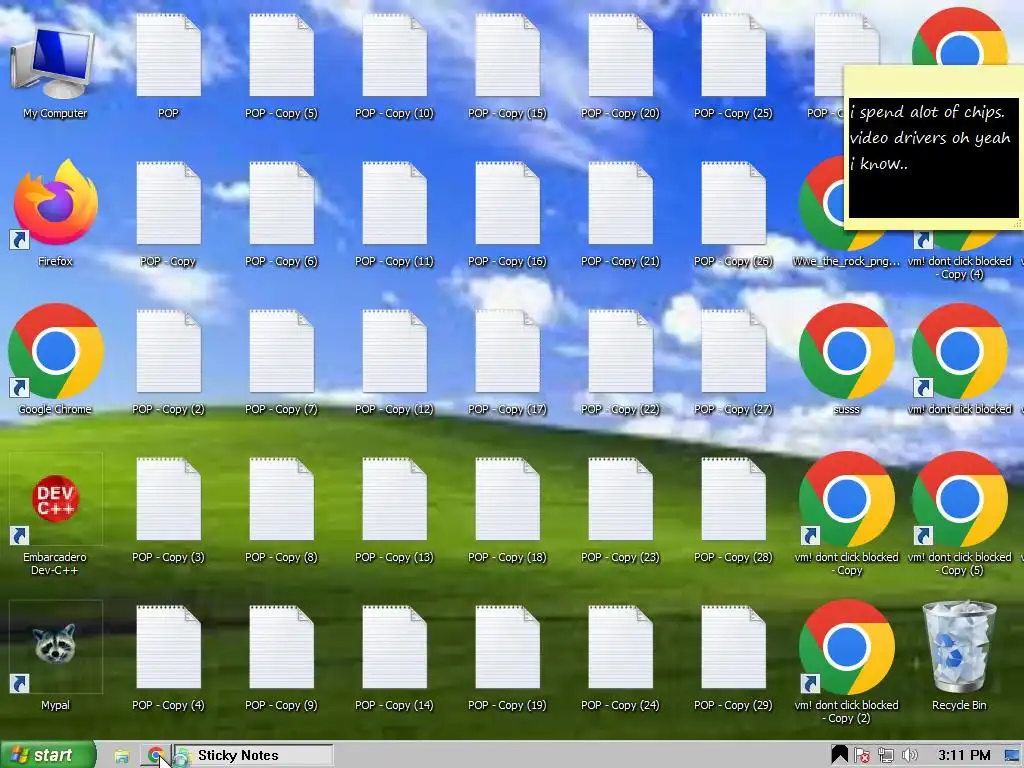Launch Chrome from the Quick Launch bar
Screen dimensions: 1024x768
click(x=155, y=756)
